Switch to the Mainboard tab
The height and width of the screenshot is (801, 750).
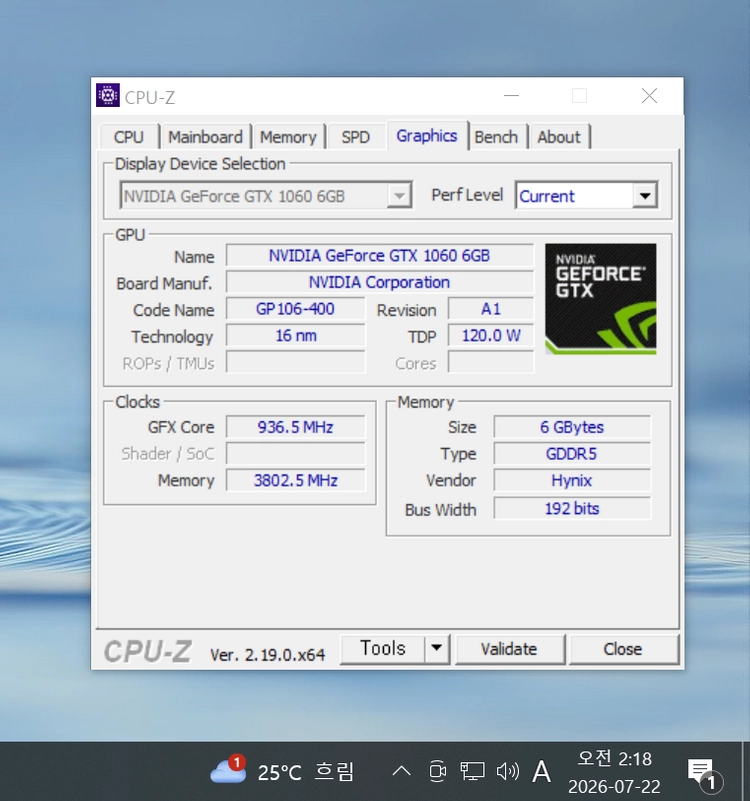pyautogui.click(x=205, y=137)
